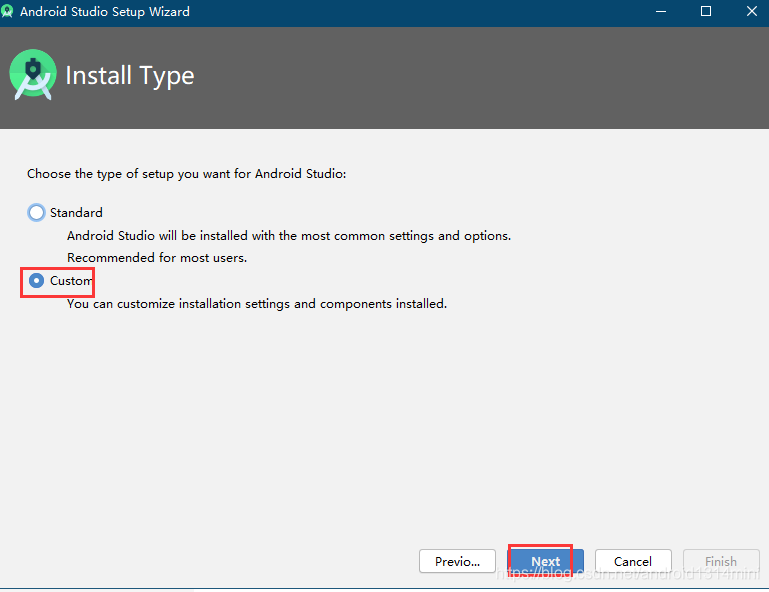
Task: Cancel the setup wizard
Action: (633, 561)
